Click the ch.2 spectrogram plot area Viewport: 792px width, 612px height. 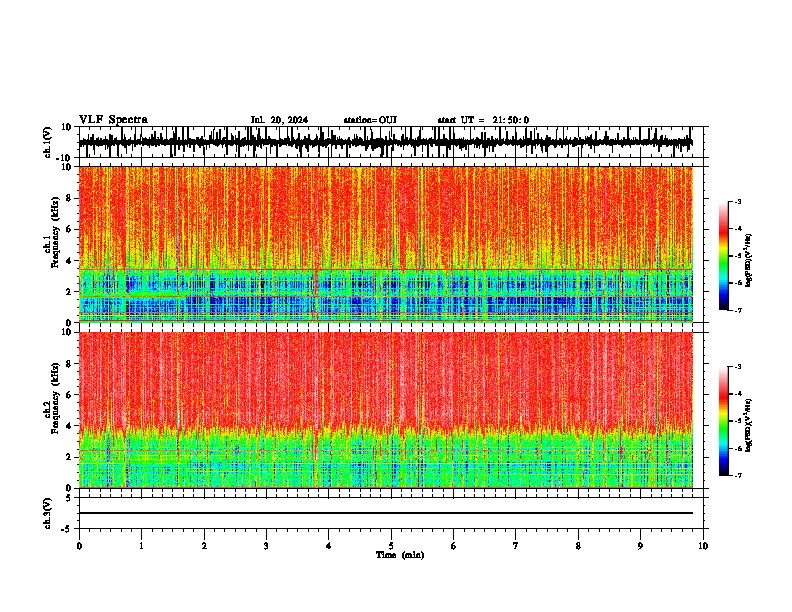(x=386, y=410)
